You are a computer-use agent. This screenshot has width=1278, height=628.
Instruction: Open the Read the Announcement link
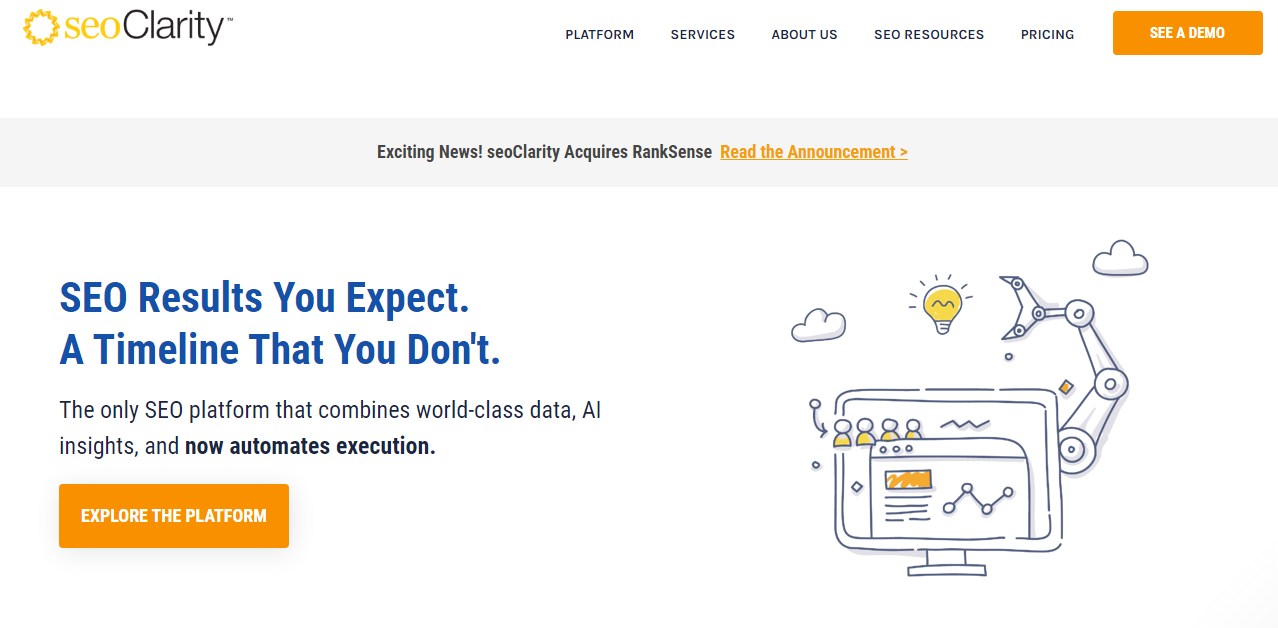click(x=814, y=152)
